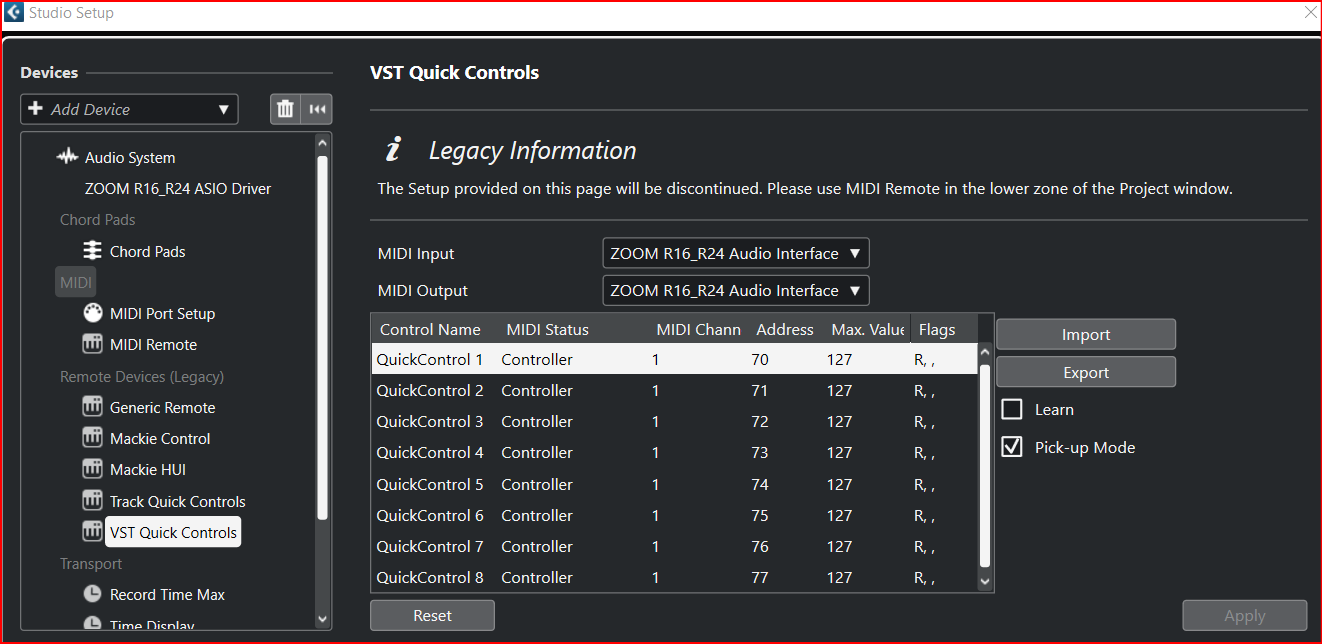Delete selected device using trash icon

tap(285, 108)
